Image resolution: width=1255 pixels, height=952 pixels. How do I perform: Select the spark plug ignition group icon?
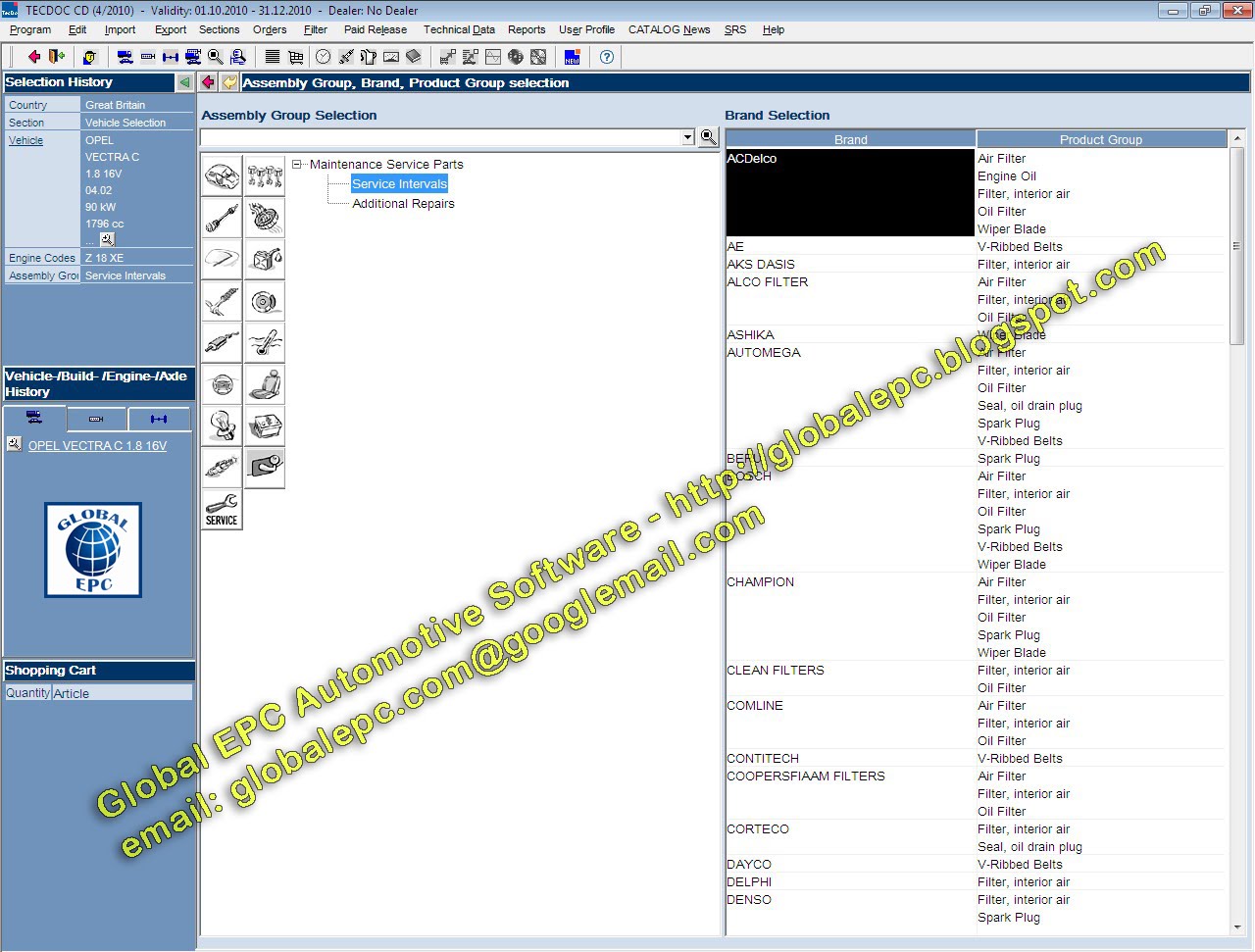(x=222, y=468)
